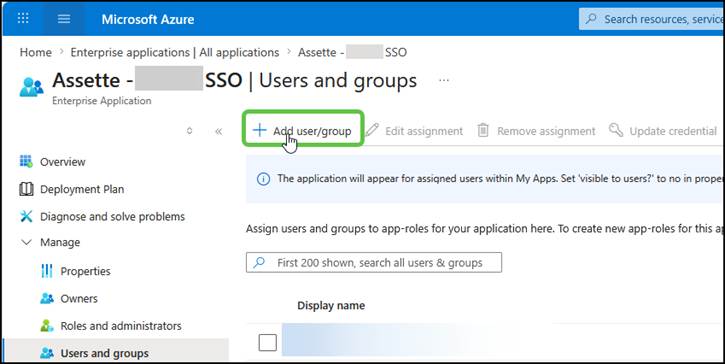
Task: Open Roles and administrators
Action: 121,326
